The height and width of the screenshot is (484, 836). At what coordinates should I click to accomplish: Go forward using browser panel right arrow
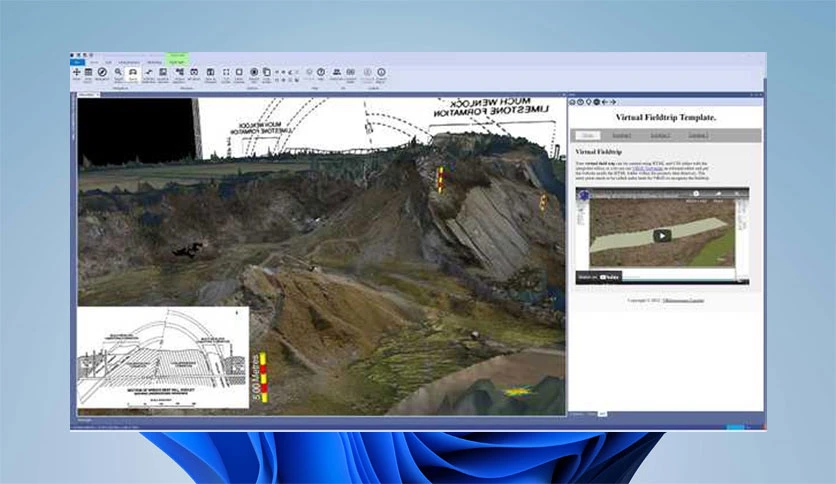[613, 102]
